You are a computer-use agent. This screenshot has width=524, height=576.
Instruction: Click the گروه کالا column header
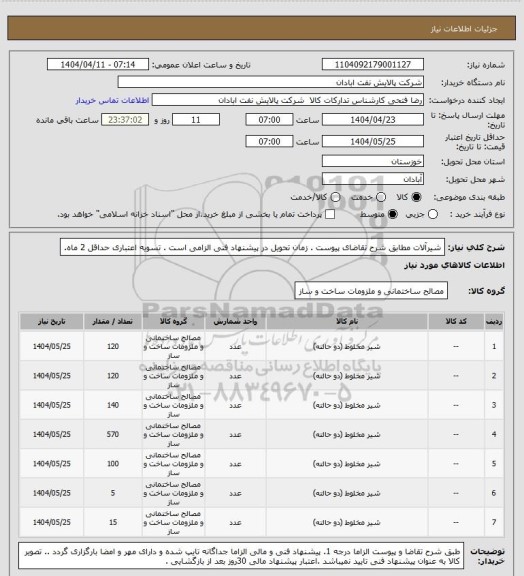click(173, 321)
